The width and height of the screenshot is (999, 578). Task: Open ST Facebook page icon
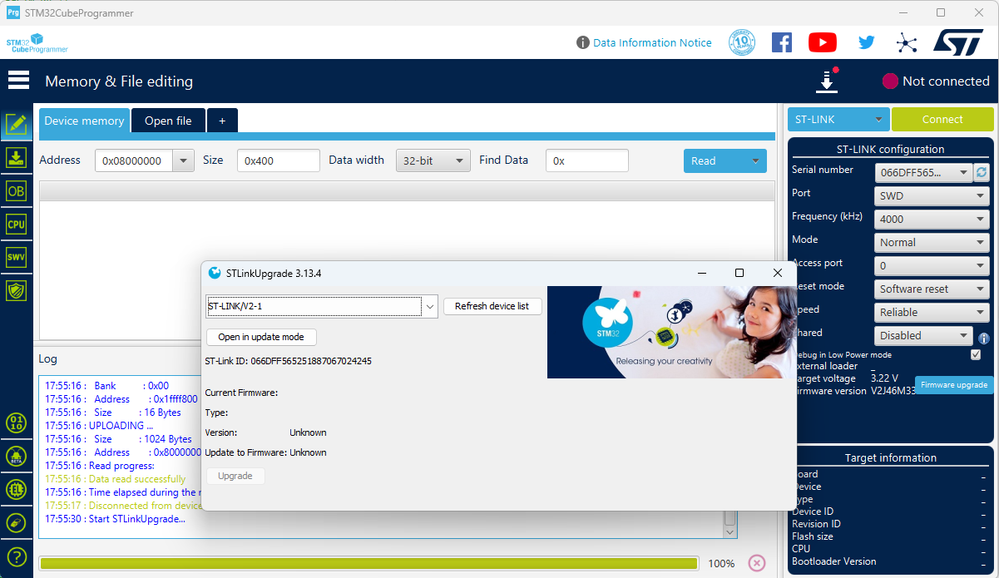(x=782, y=43)
